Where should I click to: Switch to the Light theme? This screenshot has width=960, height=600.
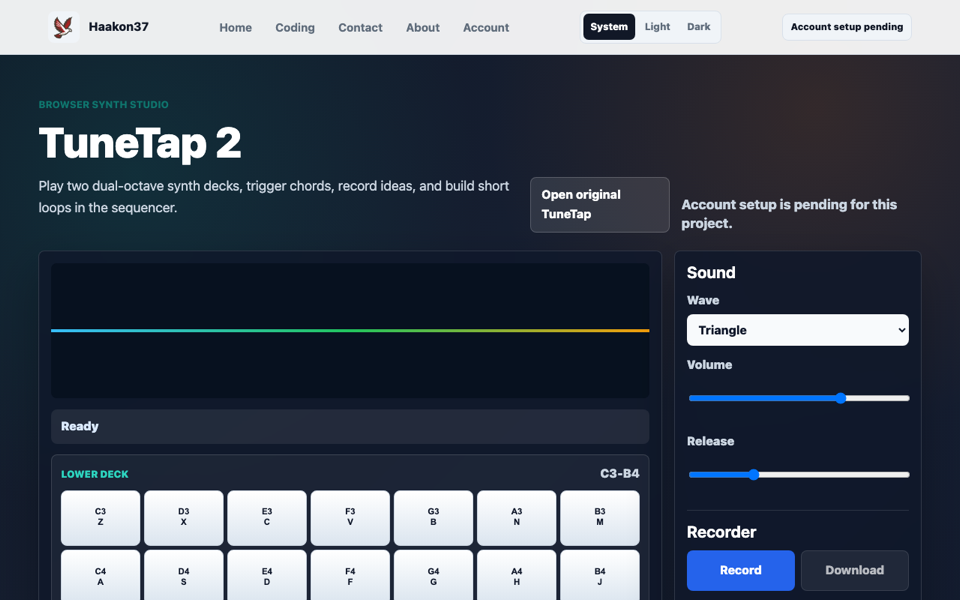coord(658,27)
